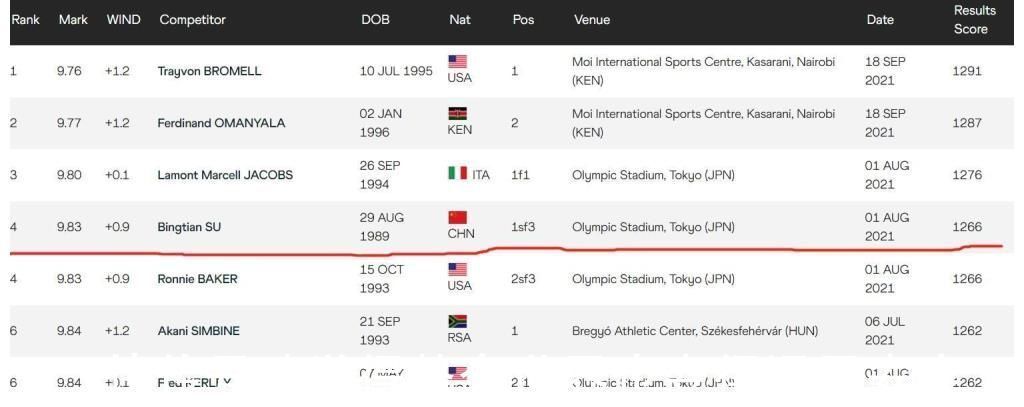Screen dimensions: 1024x407
Task: Open Trayvon BROMELL's athlete profile
Action: coord(209,72)
